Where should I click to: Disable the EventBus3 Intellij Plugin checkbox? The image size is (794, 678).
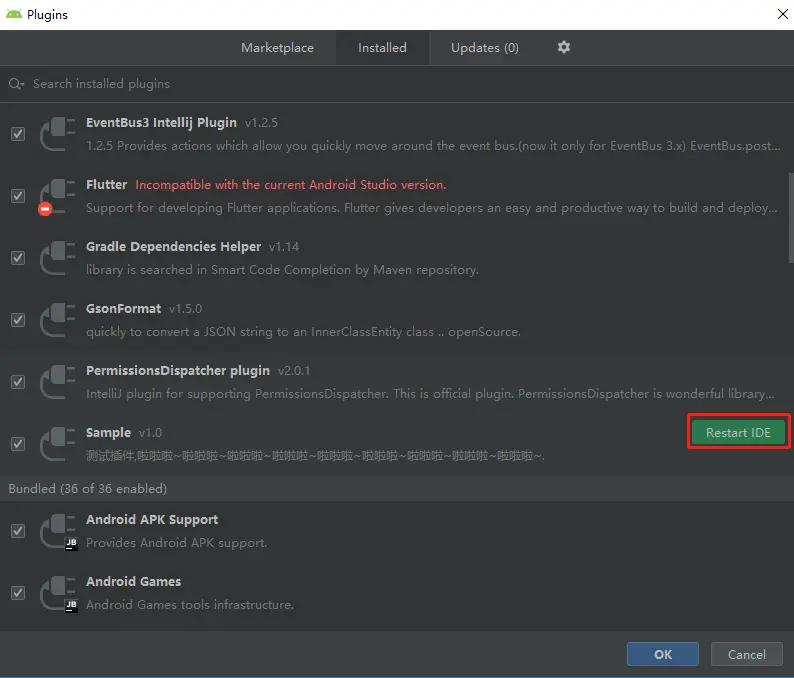18,134
